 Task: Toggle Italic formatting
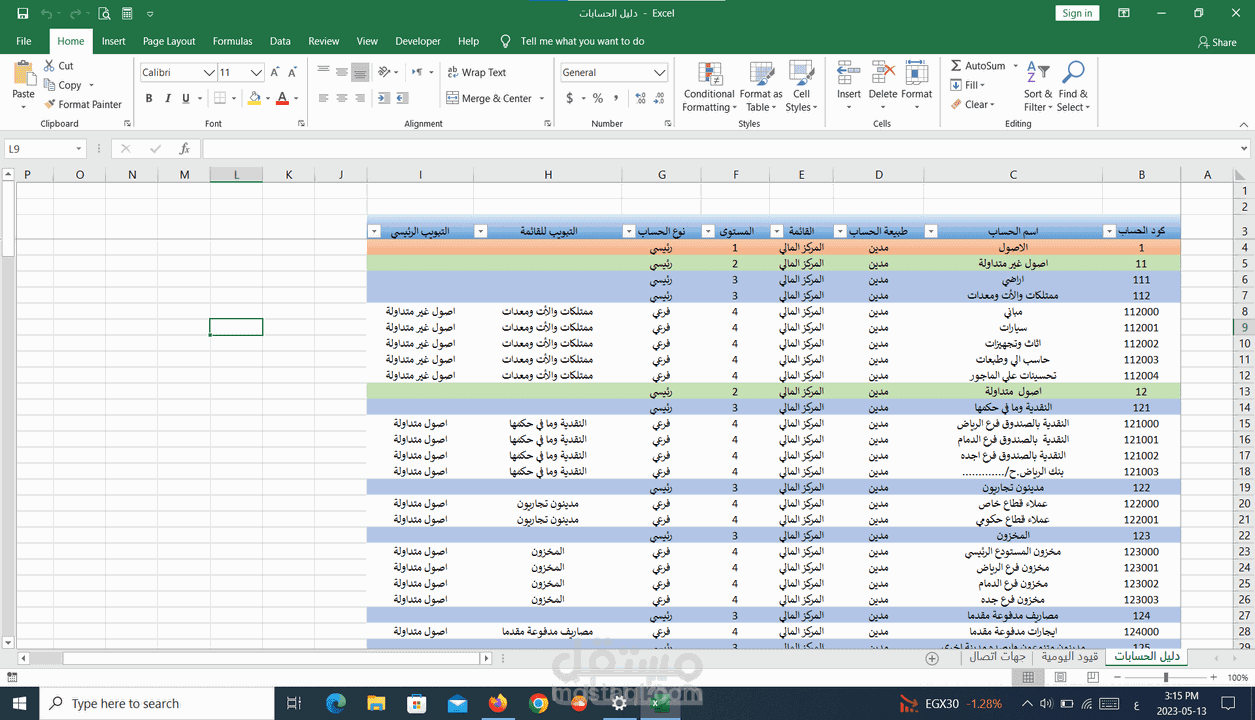[x=167, y=98]
